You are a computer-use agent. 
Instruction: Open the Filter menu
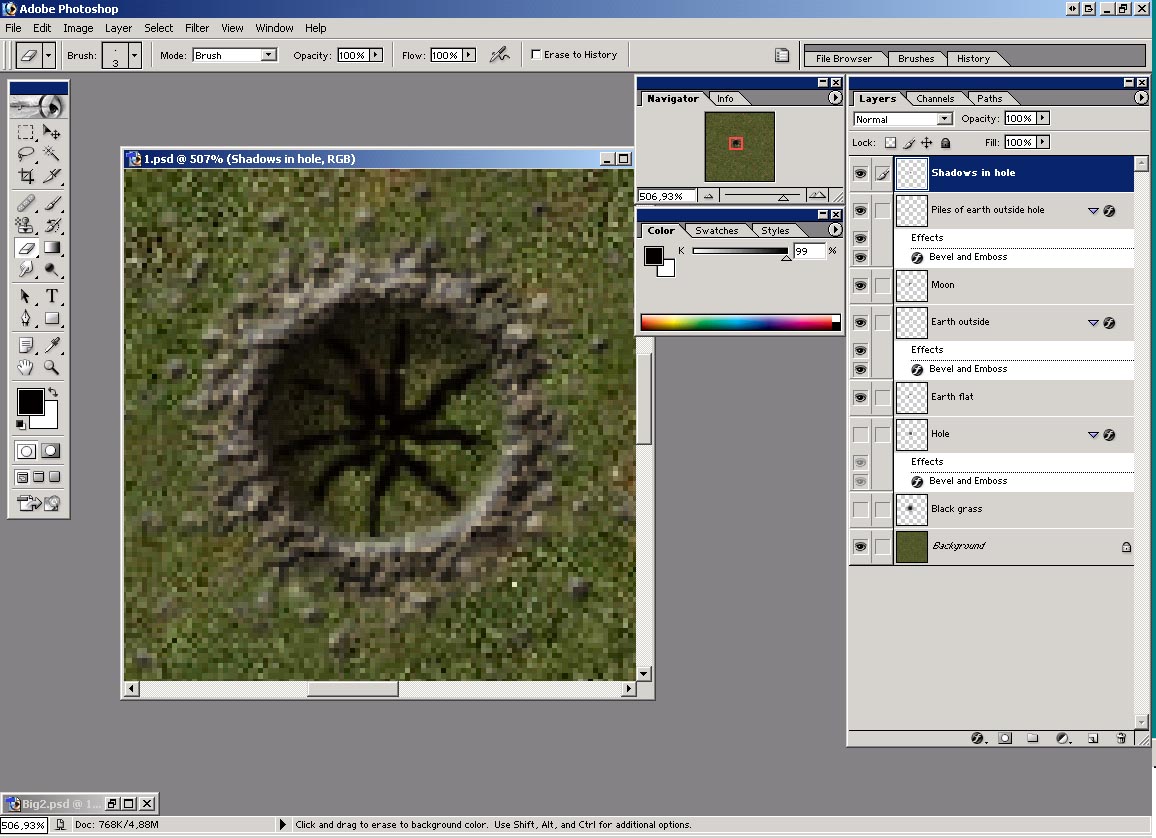click(x=197, y=28)
